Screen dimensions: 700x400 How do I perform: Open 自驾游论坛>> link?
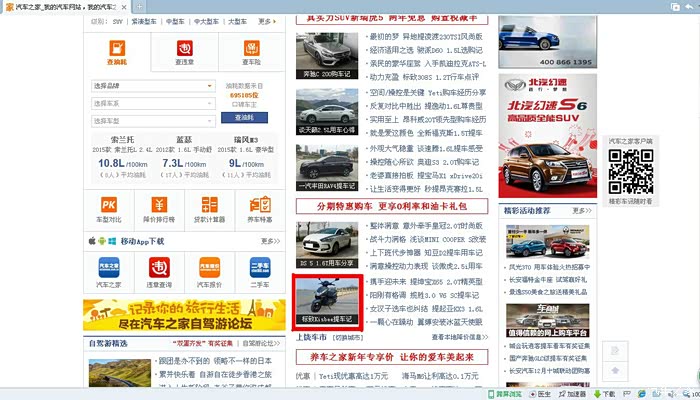(x=261, y=343)
